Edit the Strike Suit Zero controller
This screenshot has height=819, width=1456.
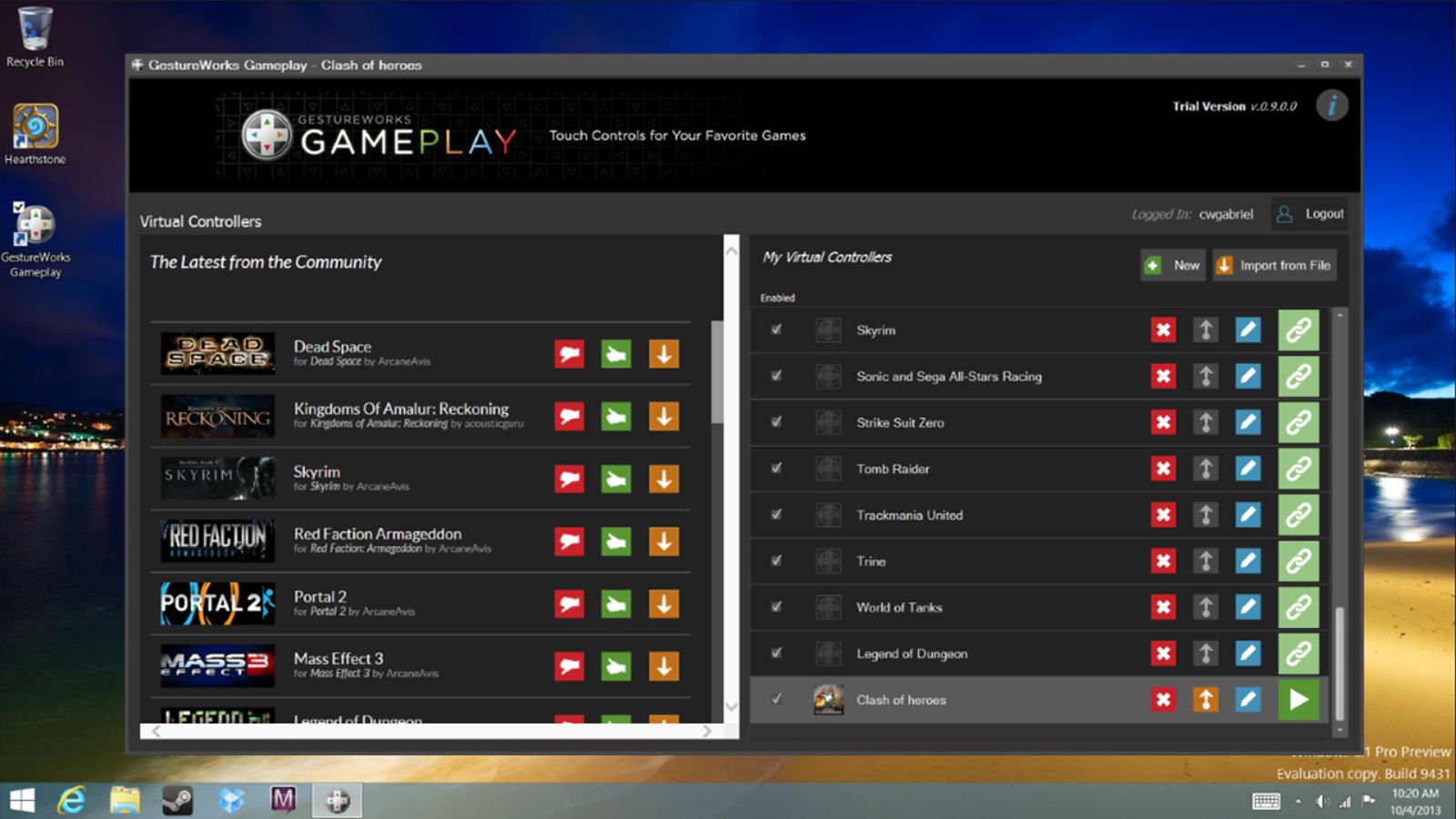(x=1248, y=422)
